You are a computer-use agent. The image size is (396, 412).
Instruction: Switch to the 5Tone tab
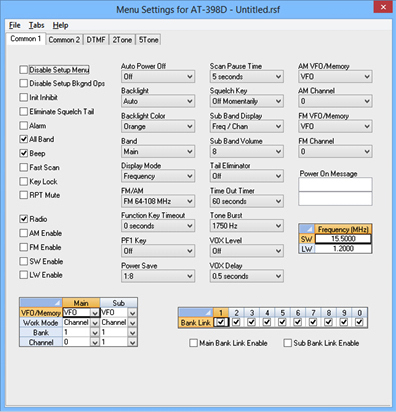tap(148, 40)
